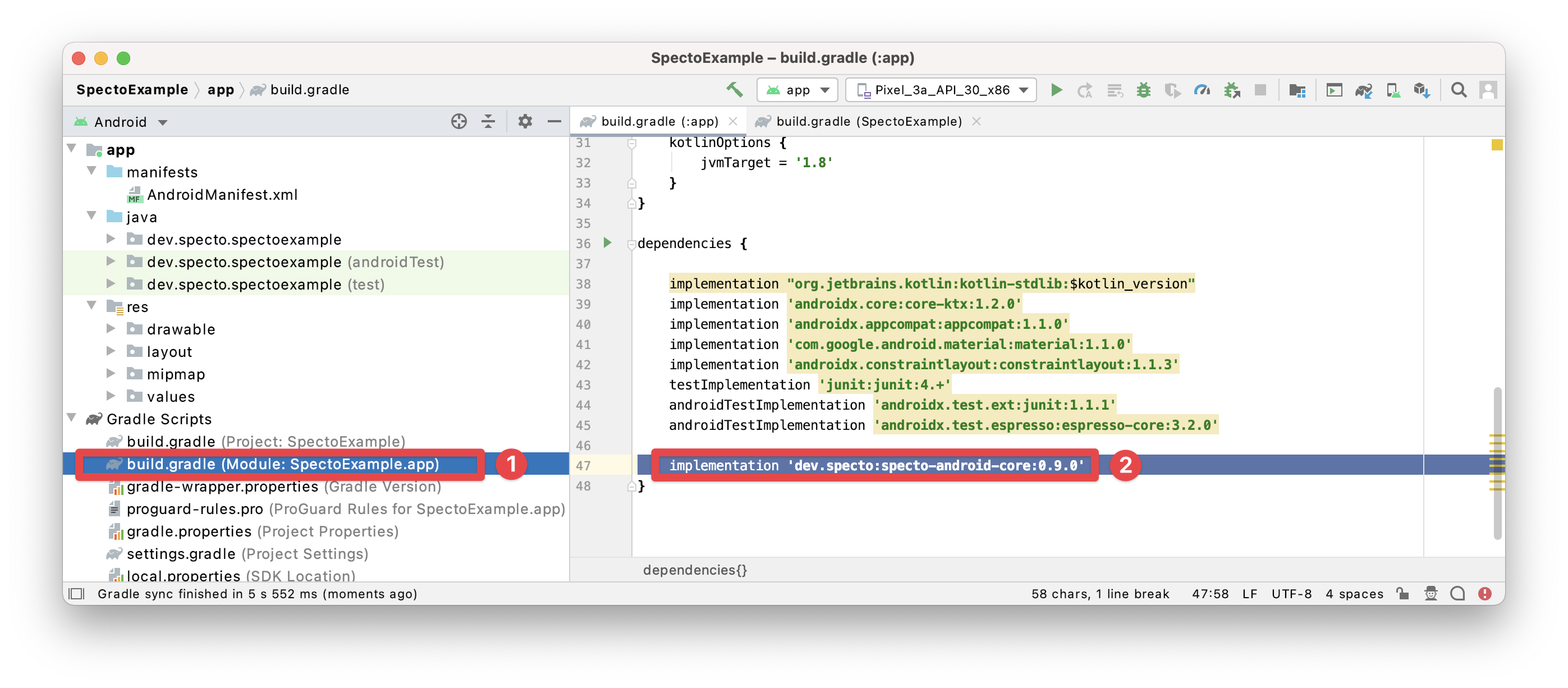1568x688 pixels.
Task: Run app with Coverage icon
Action: pyautogui.click(x=1172, y=90)
